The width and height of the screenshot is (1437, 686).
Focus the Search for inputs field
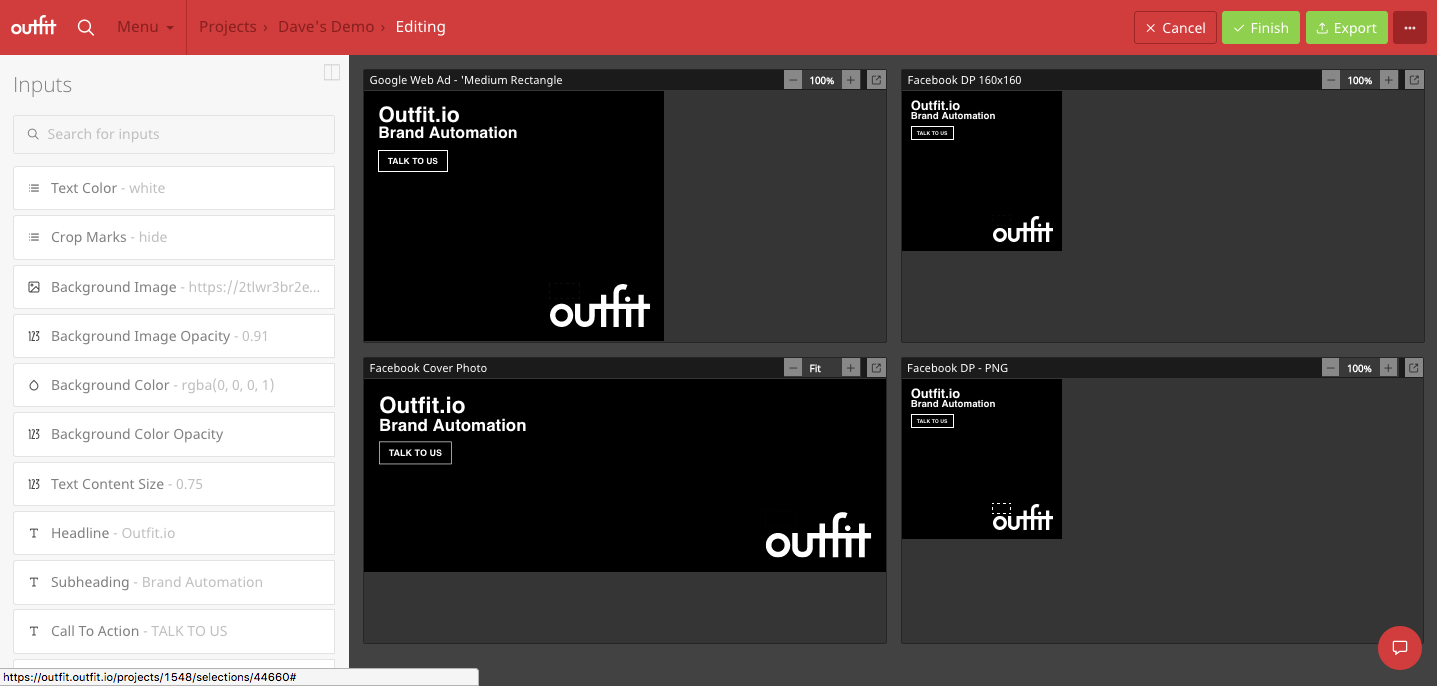[x=174, y=134]
